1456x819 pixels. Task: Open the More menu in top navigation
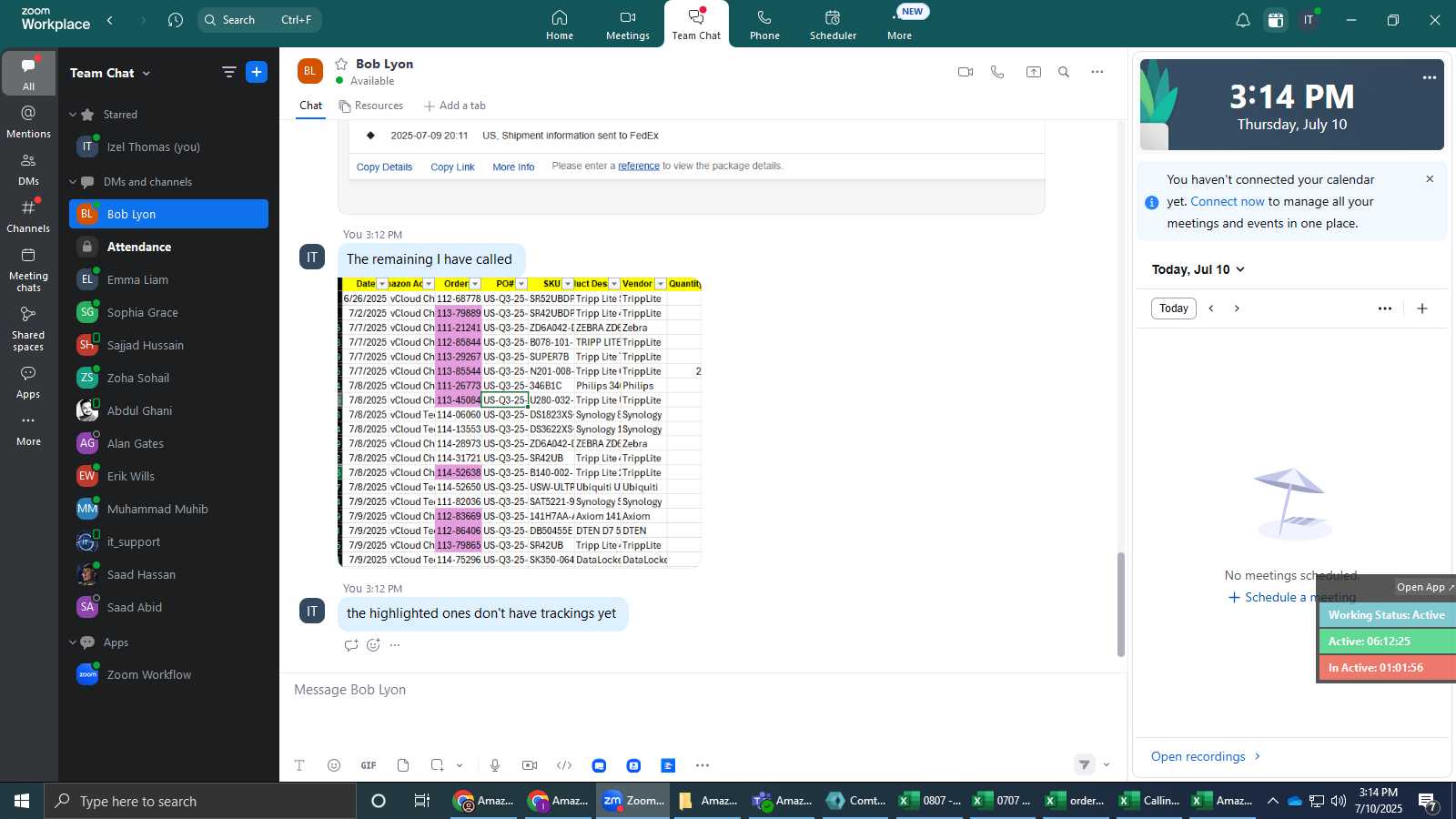click(900, 25)
